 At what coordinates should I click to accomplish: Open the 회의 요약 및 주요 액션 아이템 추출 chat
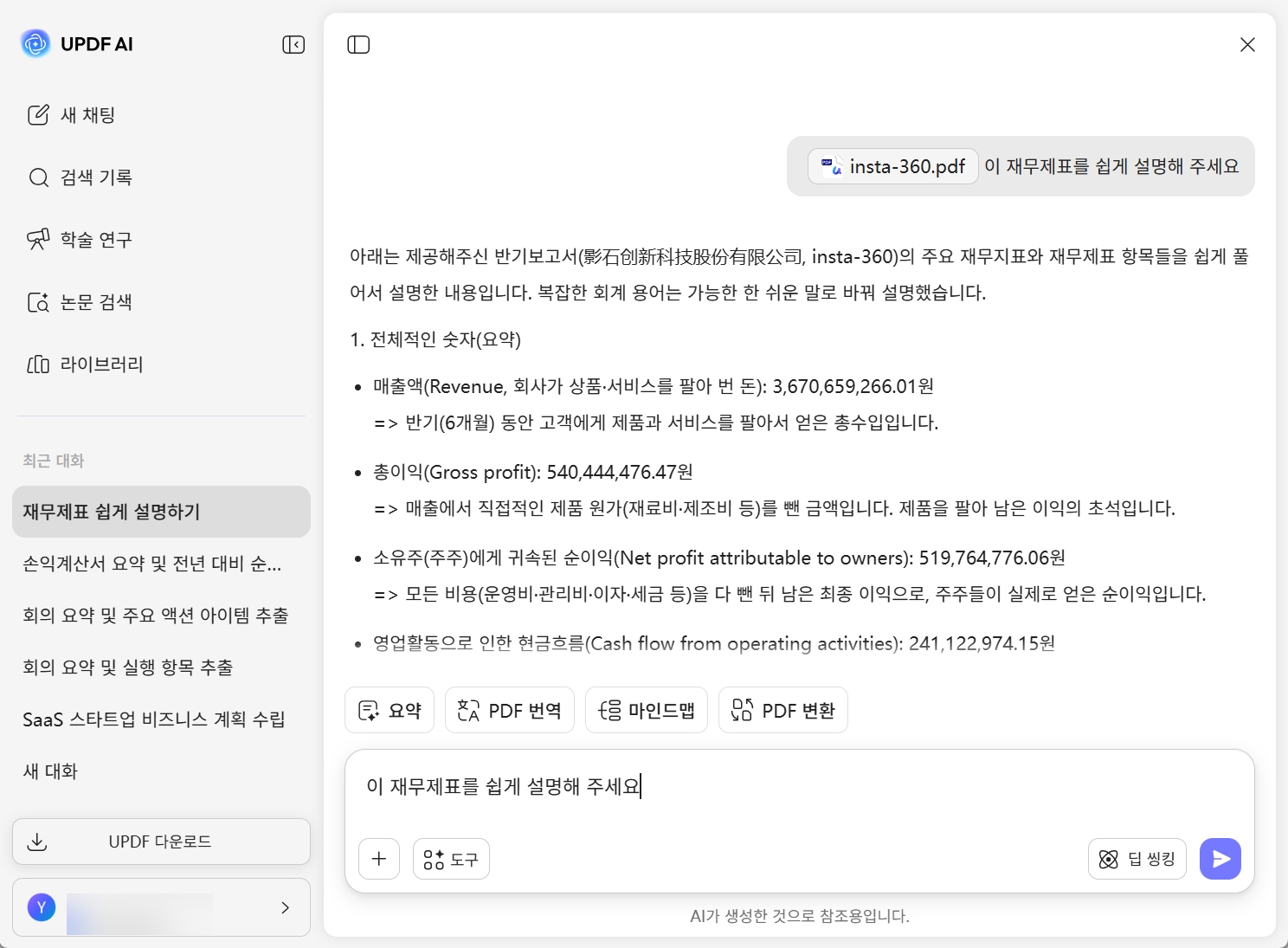(x=161, y=616)
